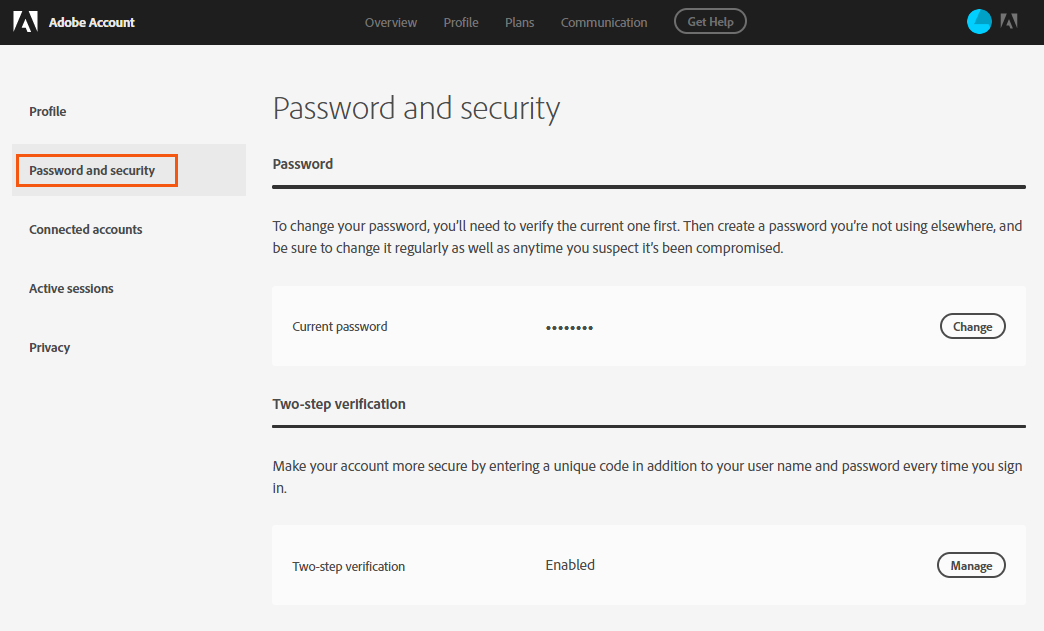This screenshot has height=631, width=1044.
Task: Select the Password section heading
Action: pos(302,163)
